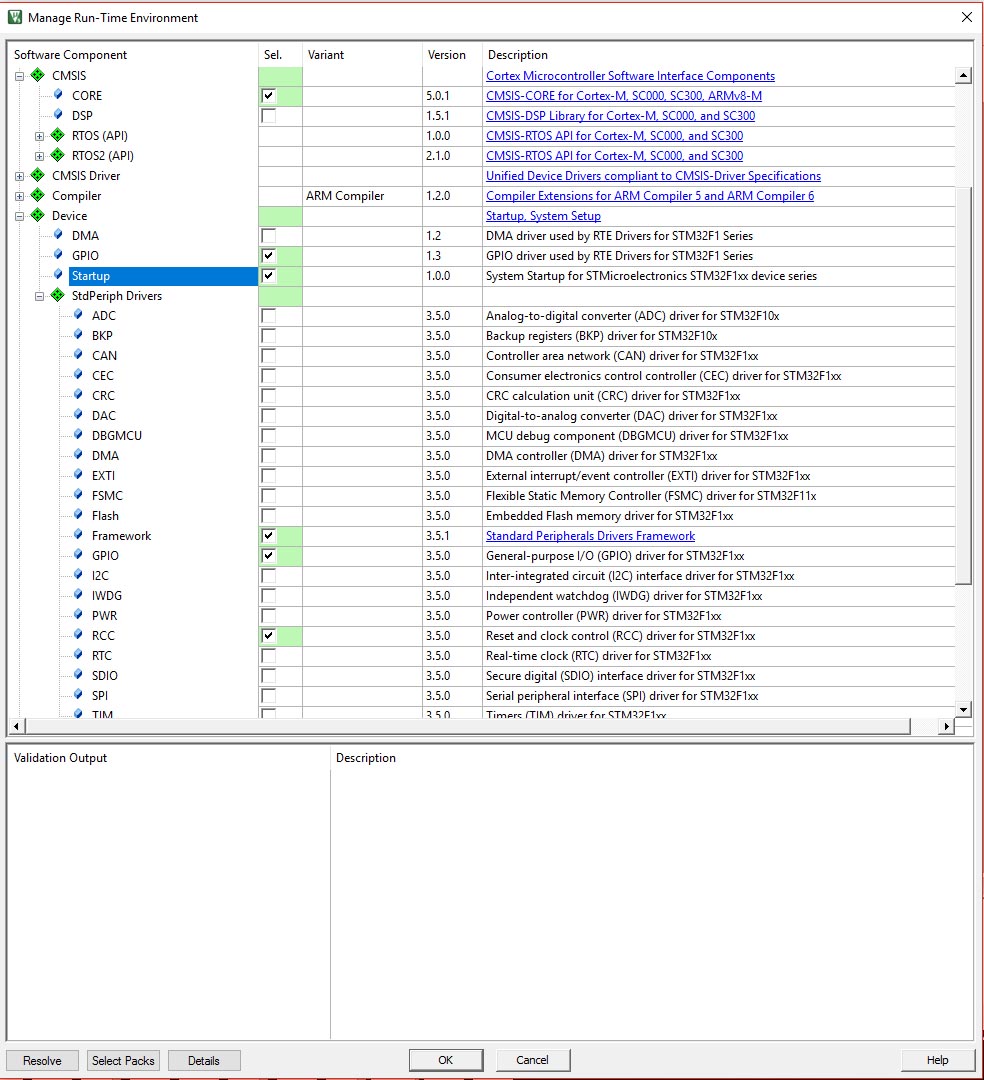The image size is (984, 1080).
Task: Click the blue diamond icon next to CORE
Action: (x=59, y=96)
